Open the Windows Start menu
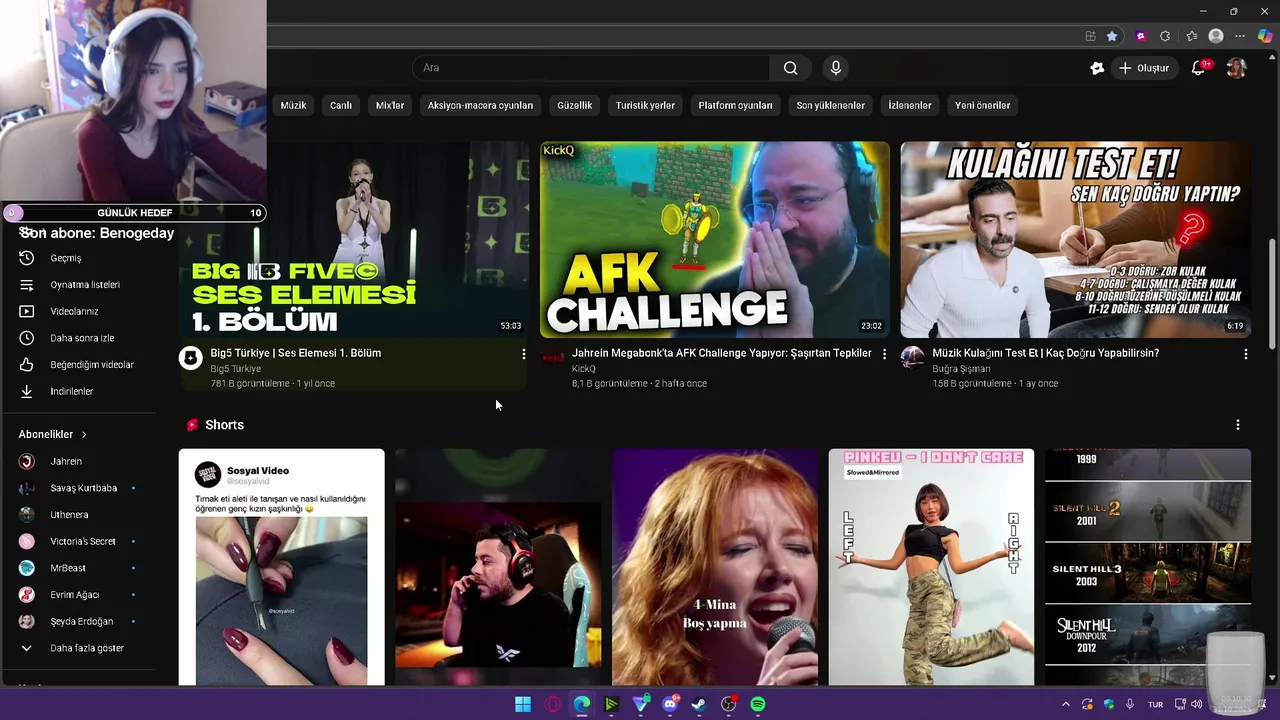The image size is (1280, 720). (523, 704)
